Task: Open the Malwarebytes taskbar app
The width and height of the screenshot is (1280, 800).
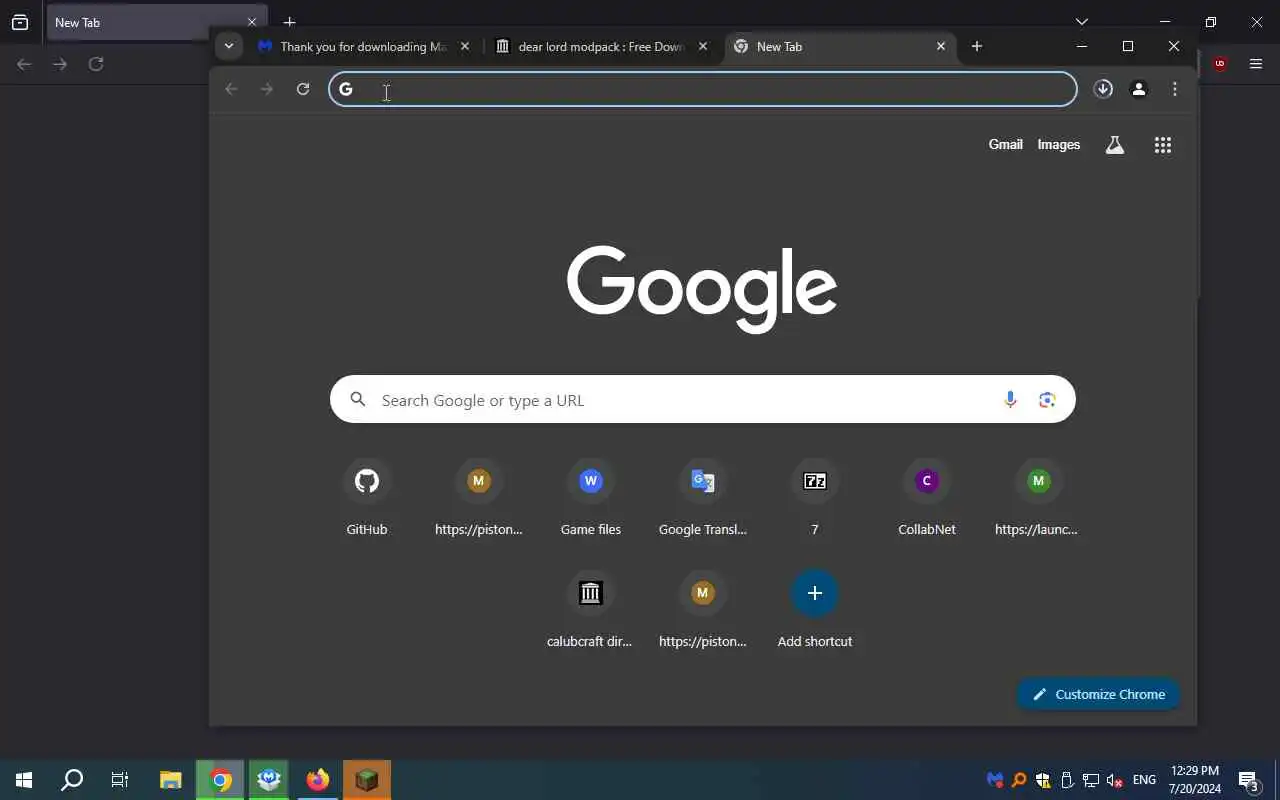Action: pos(269,780)
